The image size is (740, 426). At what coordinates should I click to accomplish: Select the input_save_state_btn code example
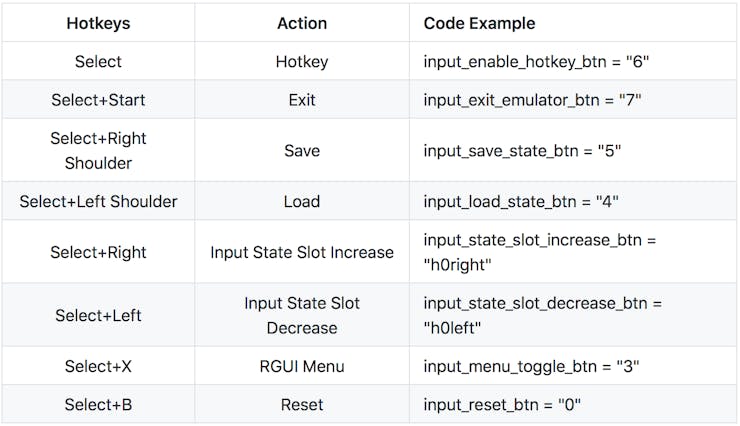[x=523, y=150]
